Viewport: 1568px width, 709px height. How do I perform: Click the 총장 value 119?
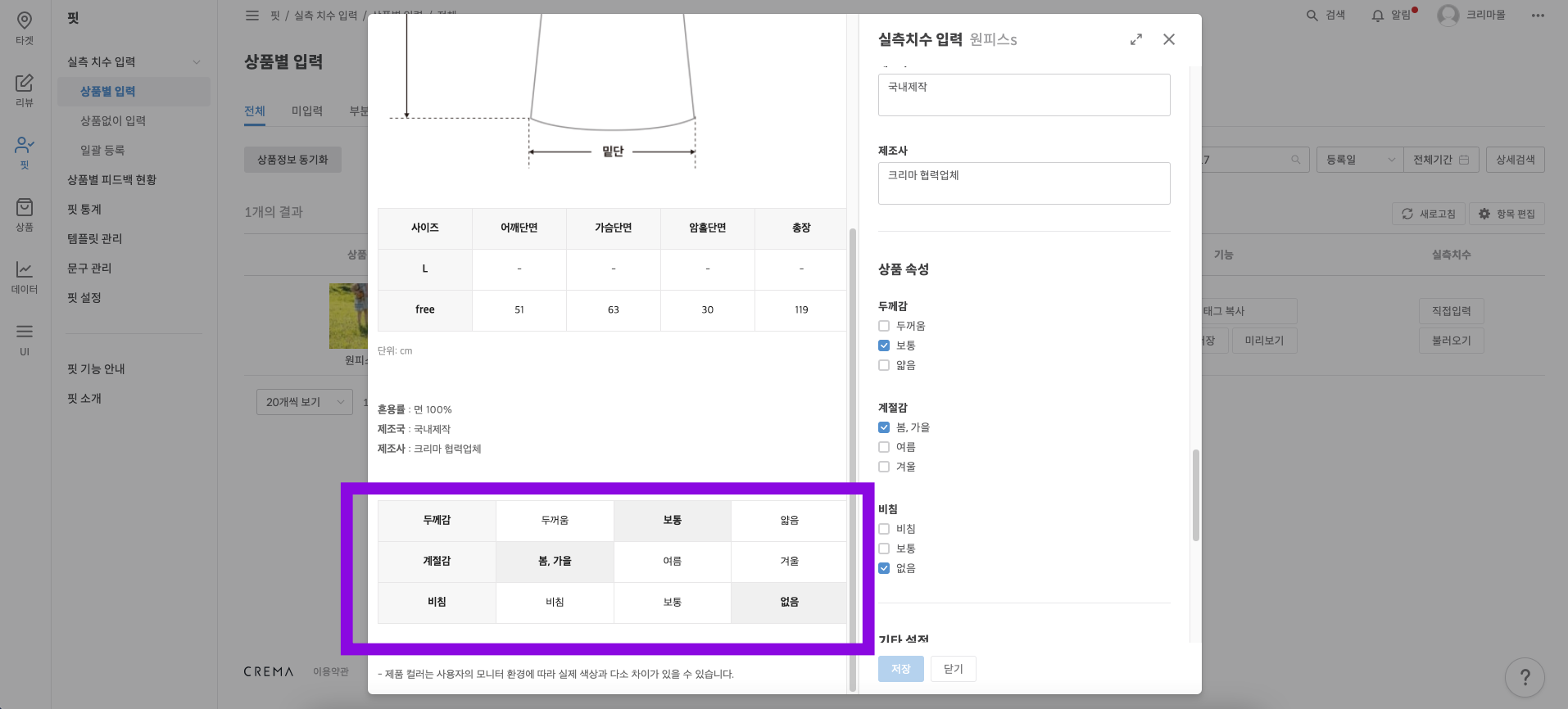tap(801, 309)
